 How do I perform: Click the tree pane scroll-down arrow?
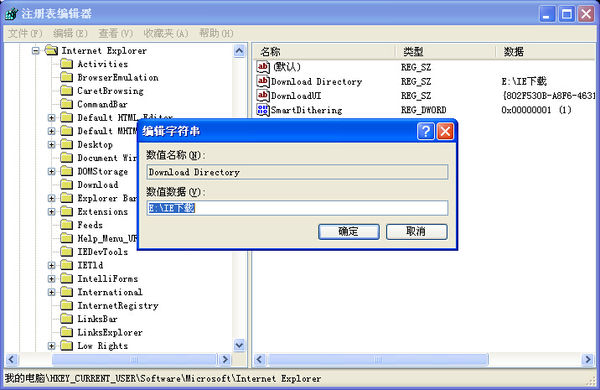(239, 345)
